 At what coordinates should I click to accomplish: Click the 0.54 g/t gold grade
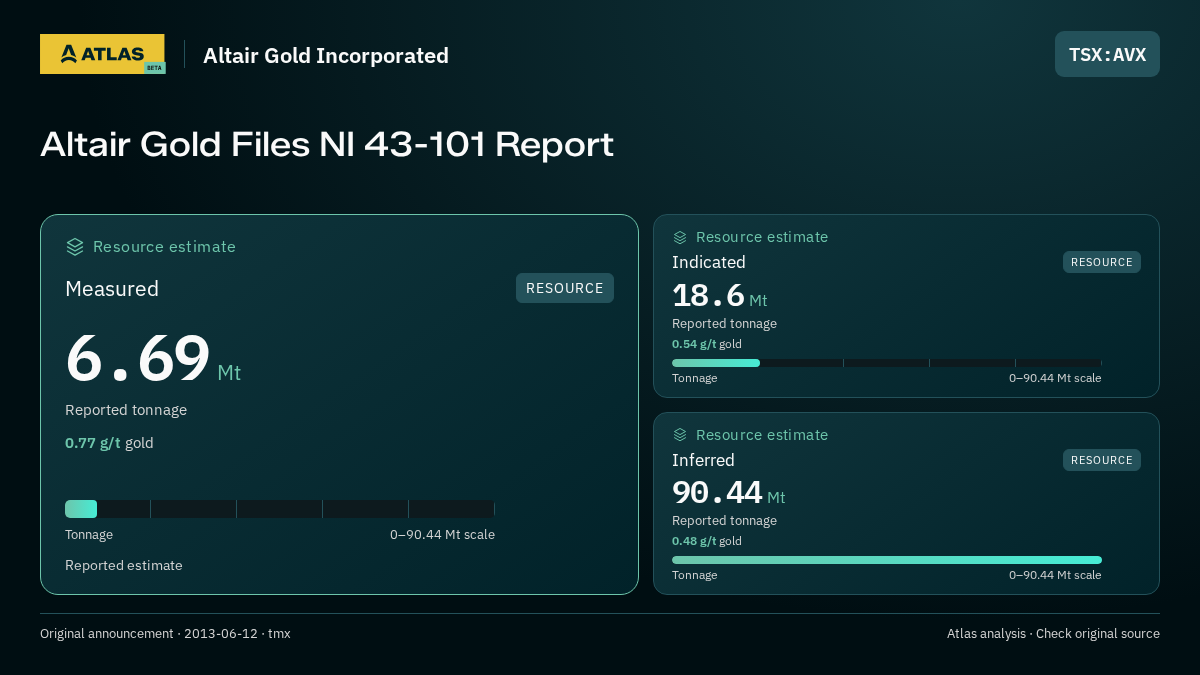707,344
